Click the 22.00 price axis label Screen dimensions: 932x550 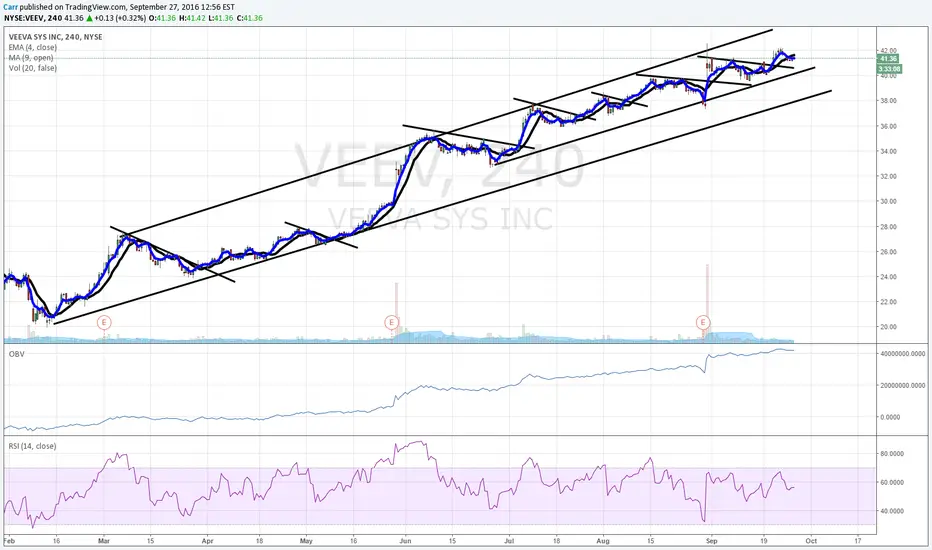[889, 301]
